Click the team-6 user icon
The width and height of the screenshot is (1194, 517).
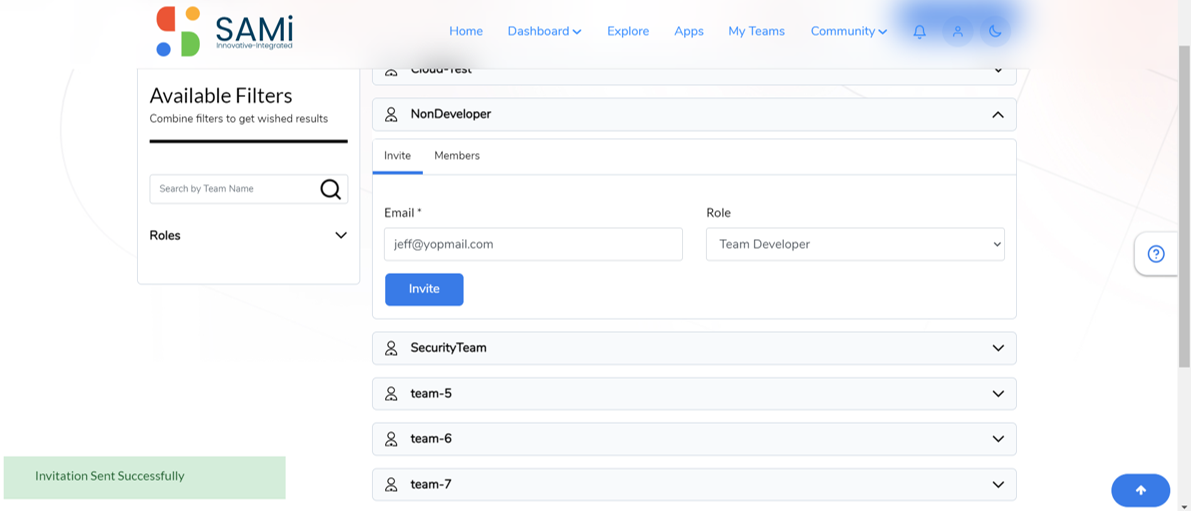[391, 439]
